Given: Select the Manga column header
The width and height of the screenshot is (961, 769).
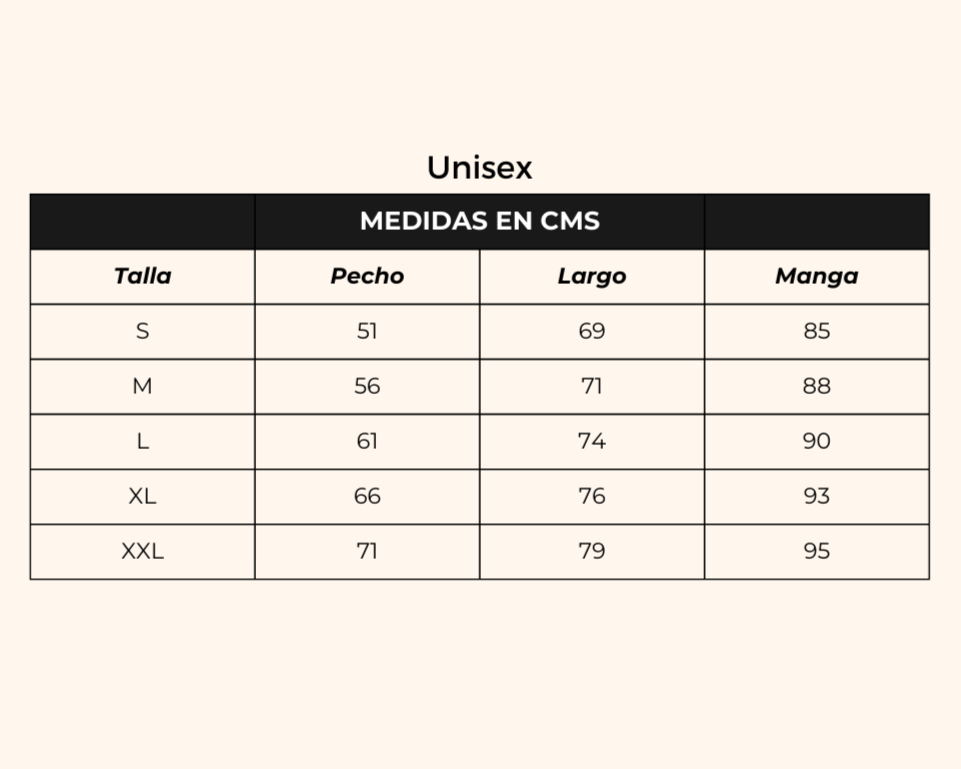Looking at the screenshot, I should point(816,276).
